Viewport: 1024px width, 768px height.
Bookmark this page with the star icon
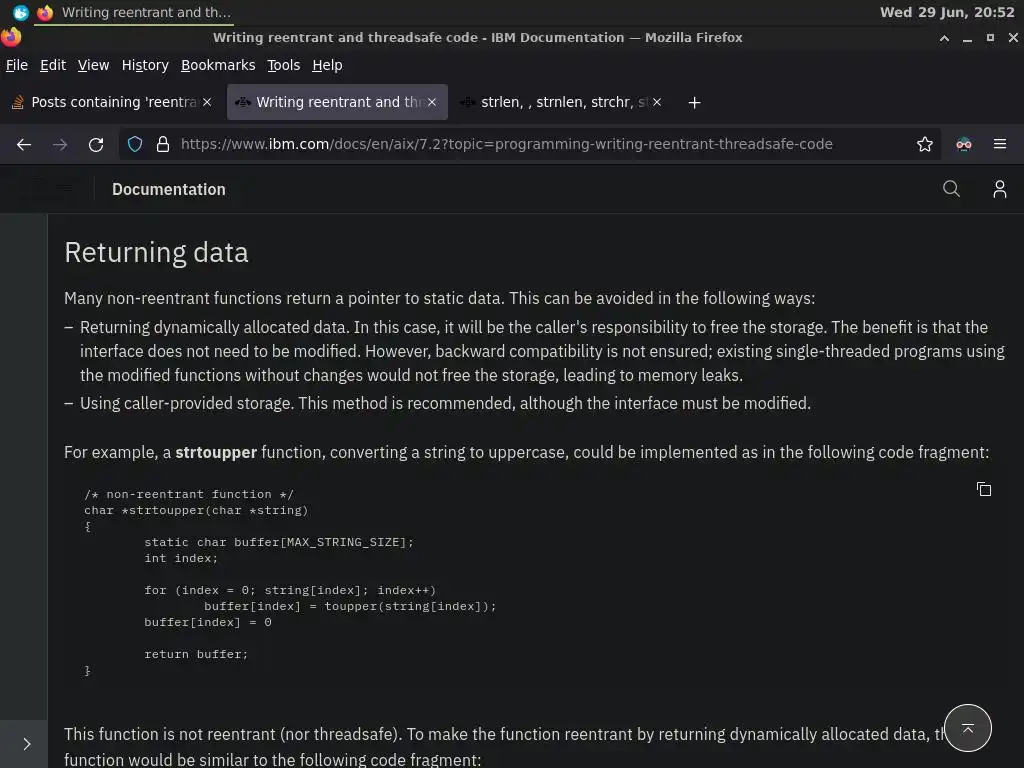[925, 144]
